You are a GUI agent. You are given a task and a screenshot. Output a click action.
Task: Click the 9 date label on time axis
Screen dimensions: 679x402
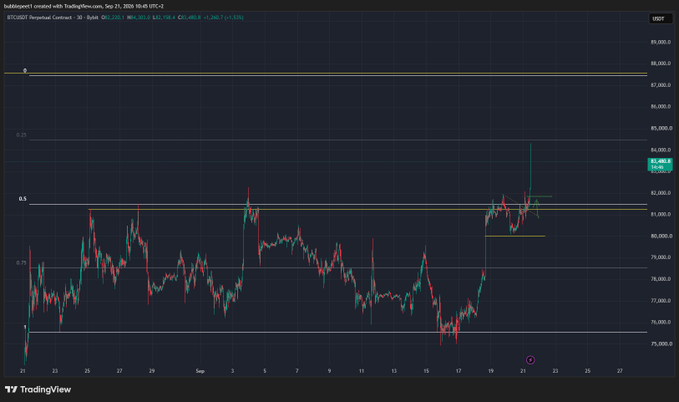329,371
